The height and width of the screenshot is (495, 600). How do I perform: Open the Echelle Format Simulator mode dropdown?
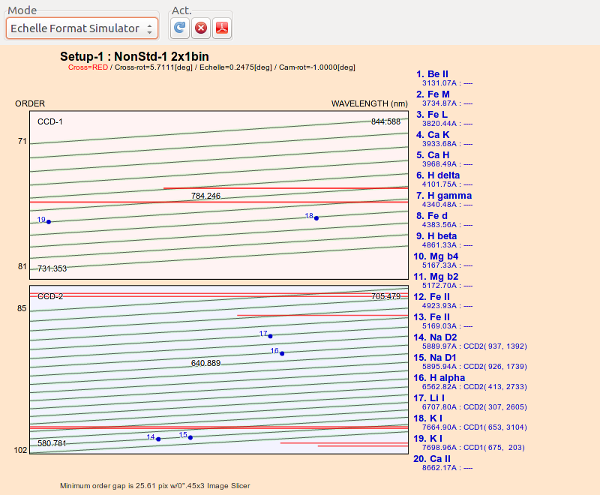(x=82, y=28)
